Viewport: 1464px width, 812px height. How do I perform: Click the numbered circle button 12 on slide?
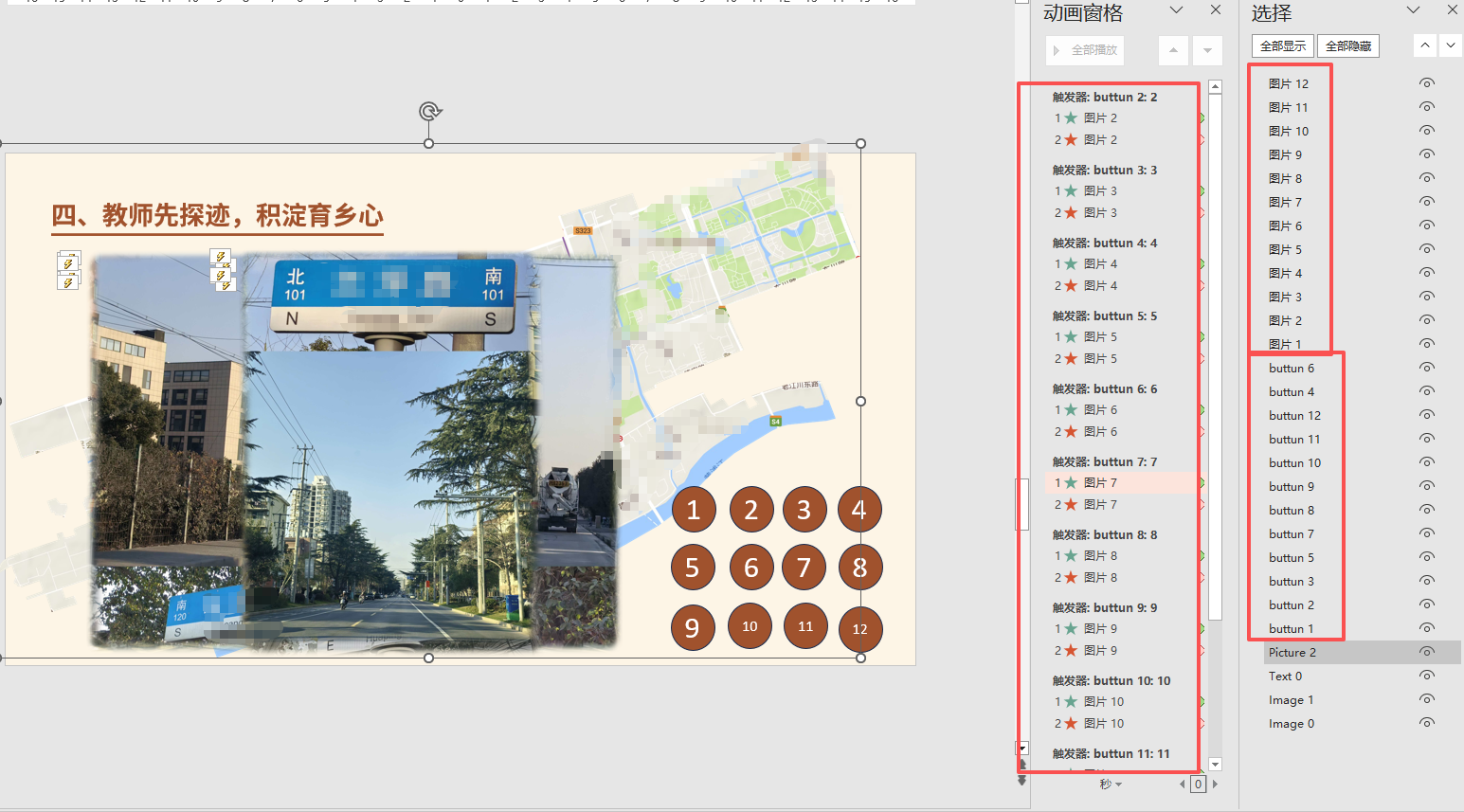tap(860, 629)
